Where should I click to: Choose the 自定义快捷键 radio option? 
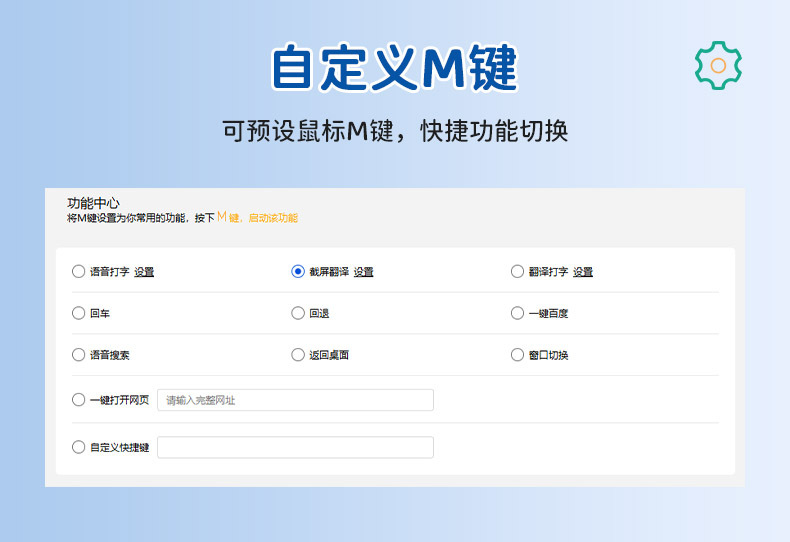79,447
